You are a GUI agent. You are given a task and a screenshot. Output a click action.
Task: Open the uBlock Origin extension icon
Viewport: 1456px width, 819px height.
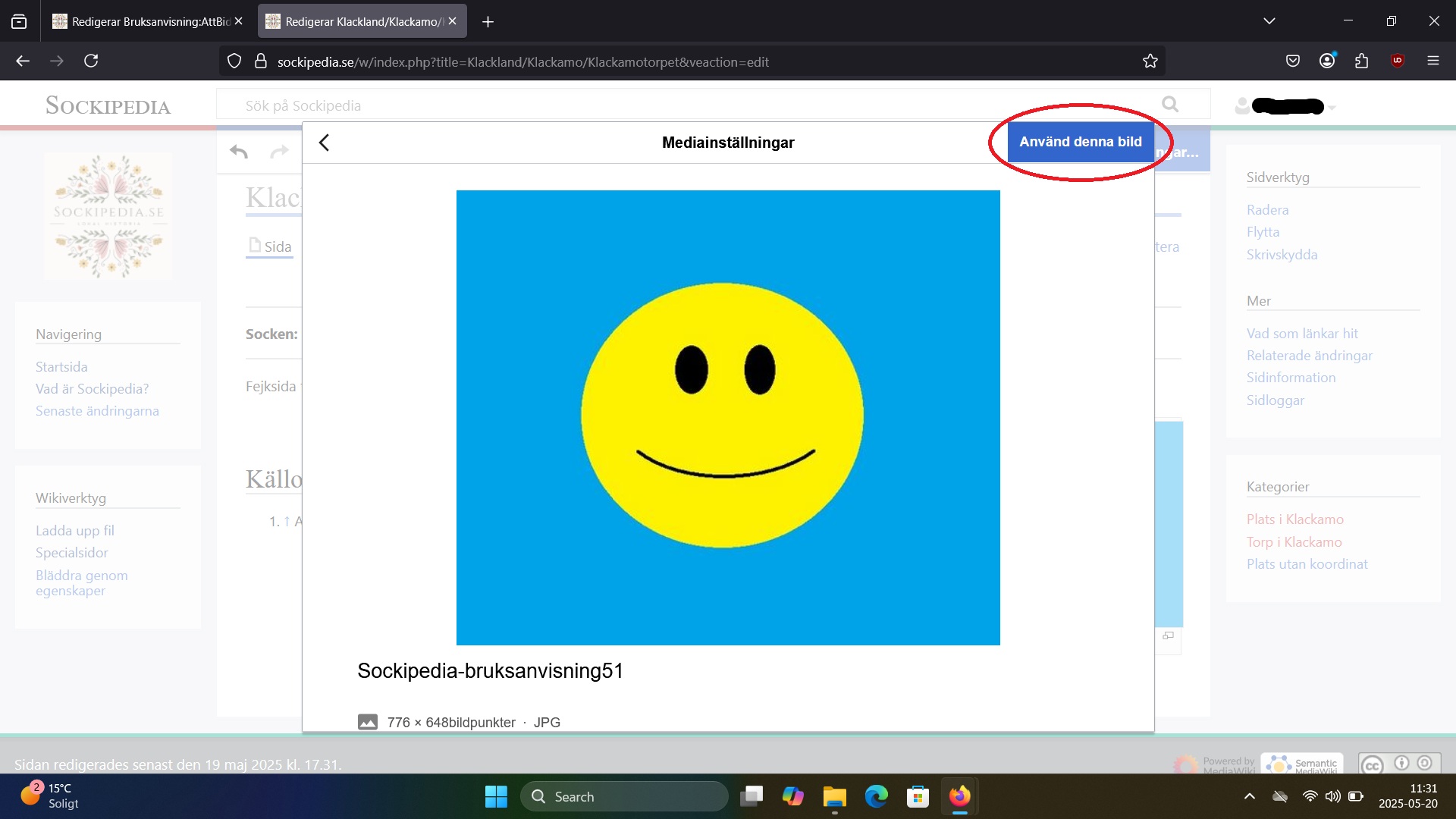(1397, 61)
